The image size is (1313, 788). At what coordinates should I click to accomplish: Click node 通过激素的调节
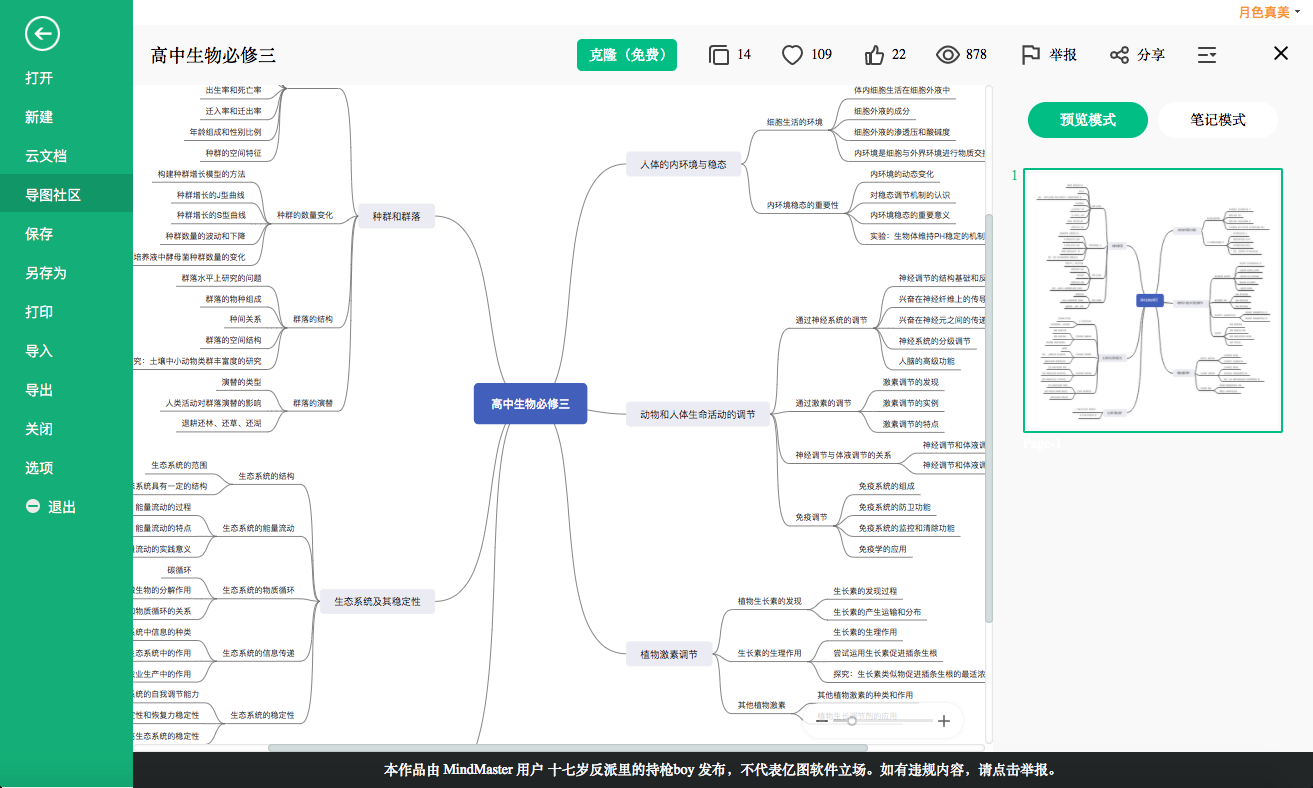point(823,403)
